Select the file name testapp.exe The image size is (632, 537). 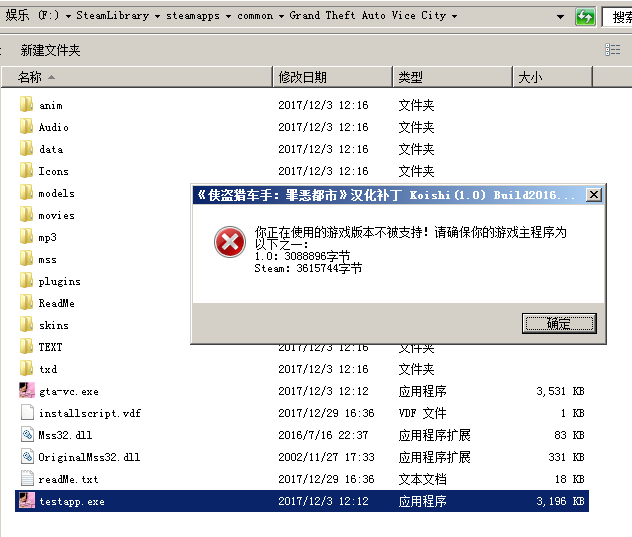(x=72, y=501)
